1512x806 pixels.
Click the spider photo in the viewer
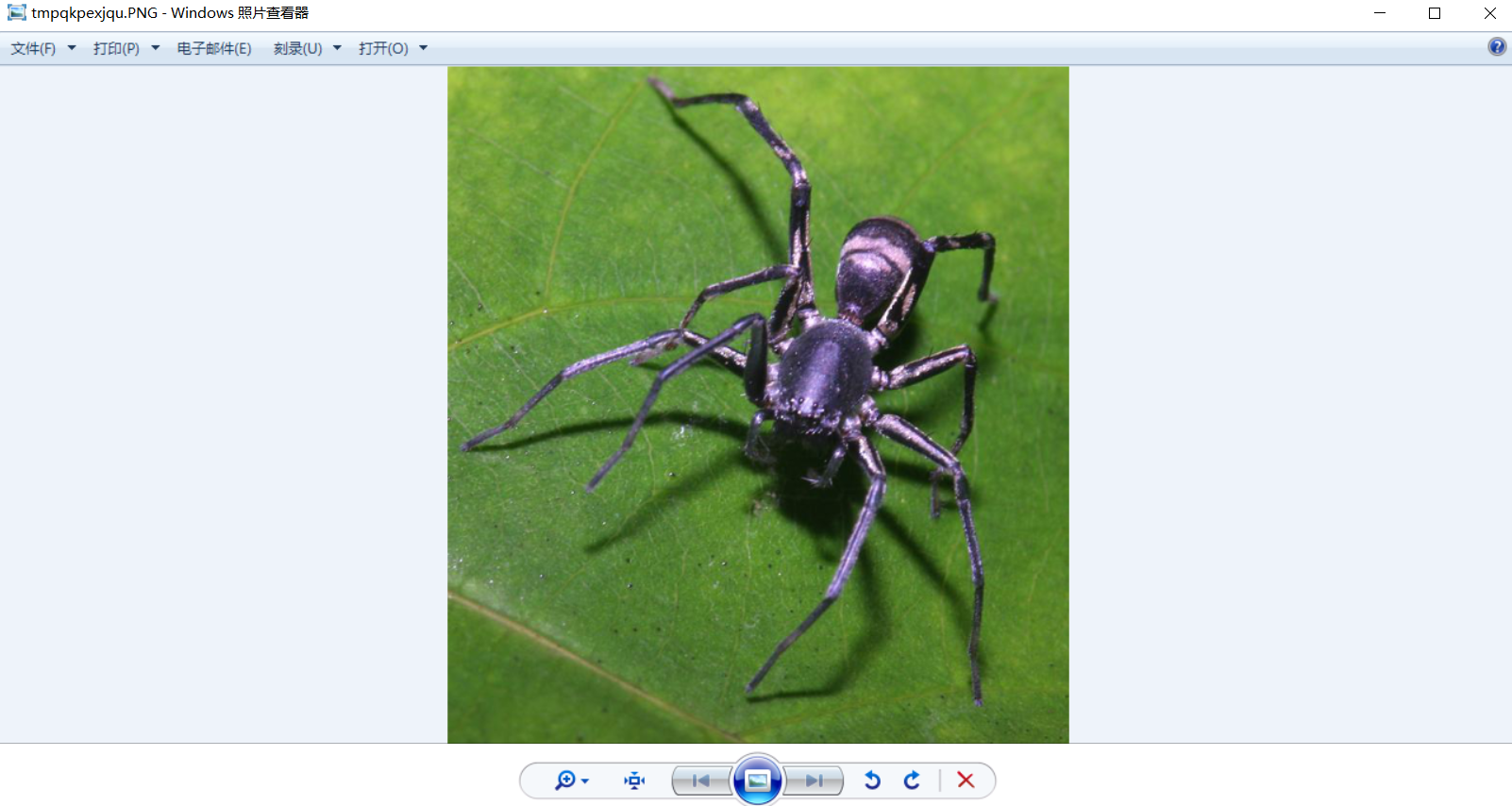click(x=758, y=405)
